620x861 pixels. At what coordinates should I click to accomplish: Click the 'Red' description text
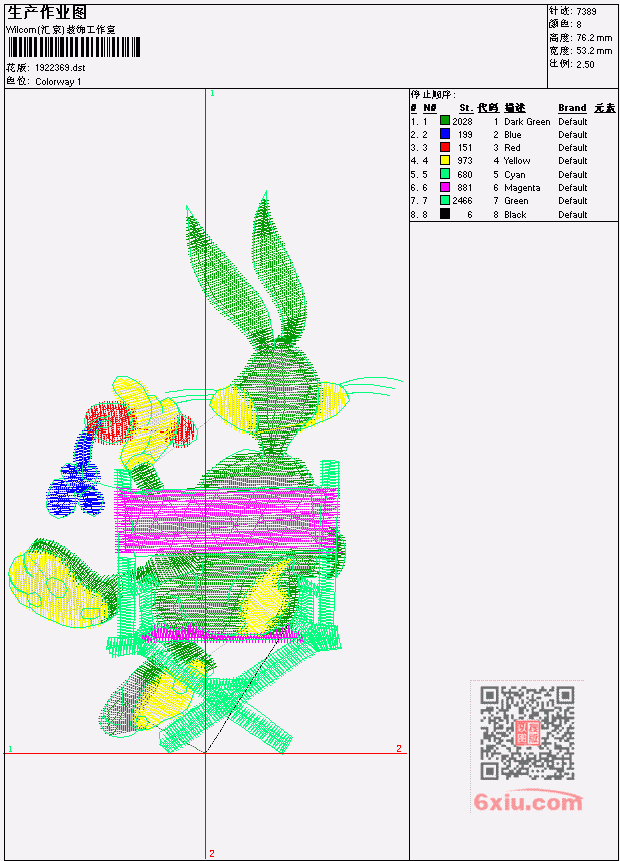tap(512, 148)
